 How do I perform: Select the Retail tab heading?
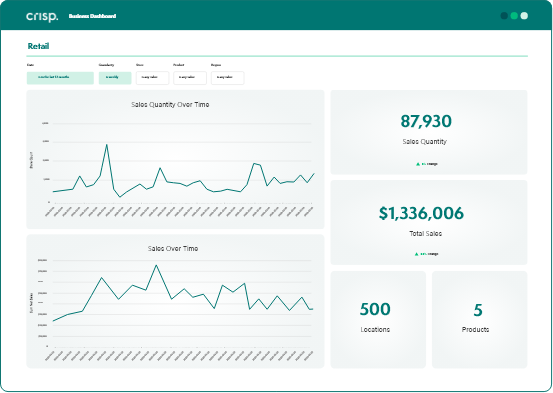click(x=38, y=46)
